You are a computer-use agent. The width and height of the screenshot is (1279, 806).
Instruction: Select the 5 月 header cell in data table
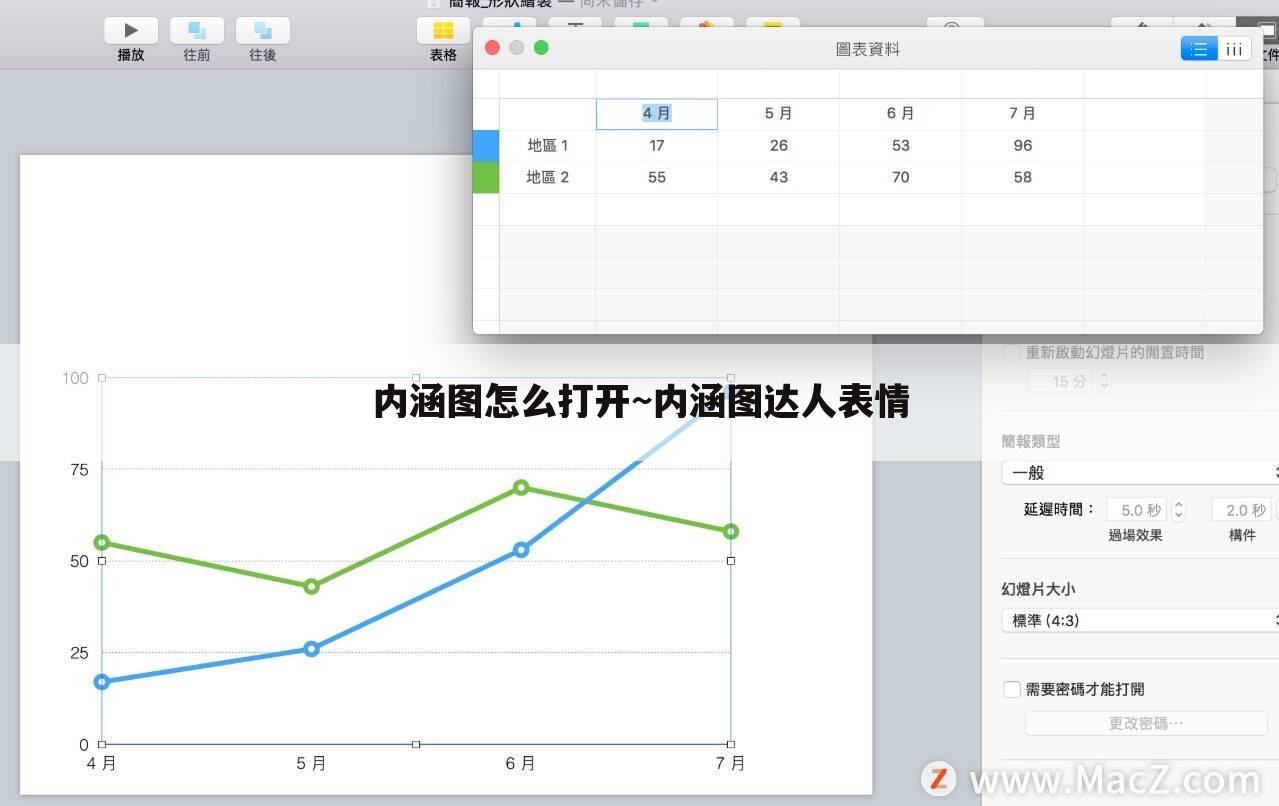click(x=779, y=114)
